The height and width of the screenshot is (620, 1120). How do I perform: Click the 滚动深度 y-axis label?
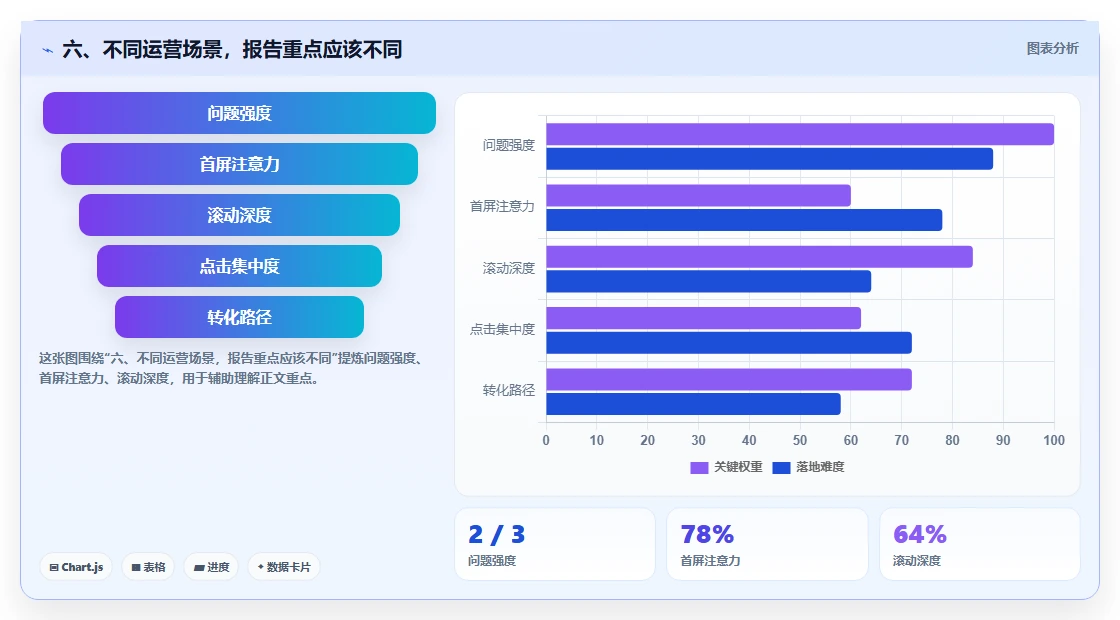tap(509, 269)
